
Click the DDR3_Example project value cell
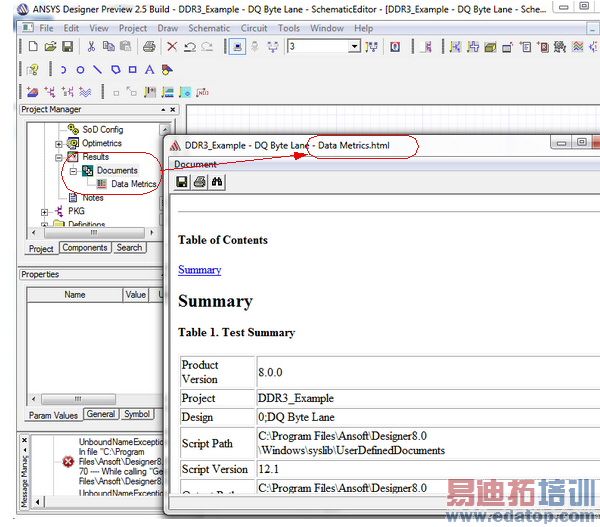click(x=428, y=398)
